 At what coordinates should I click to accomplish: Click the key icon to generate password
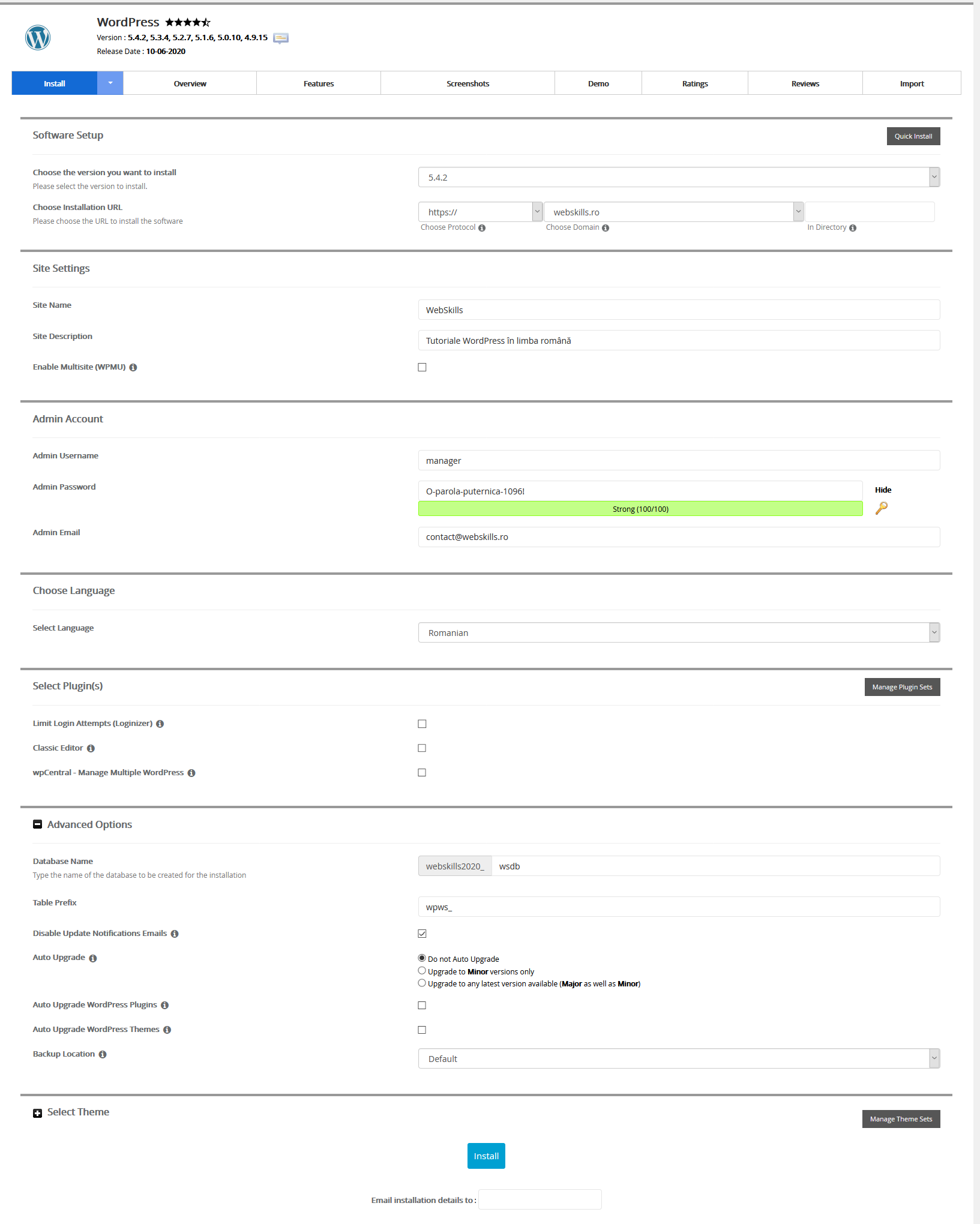881,508
